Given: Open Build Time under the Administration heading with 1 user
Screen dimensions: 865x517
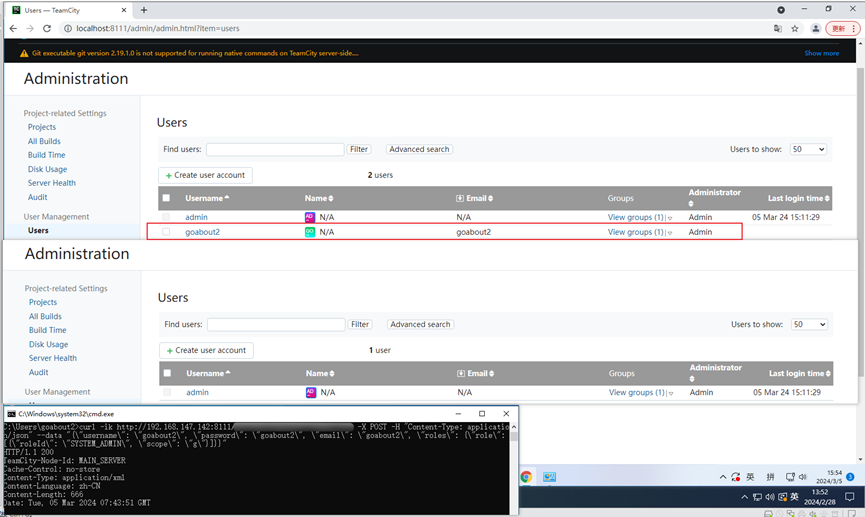Looking at the screenshot, I should click(47, 330).
